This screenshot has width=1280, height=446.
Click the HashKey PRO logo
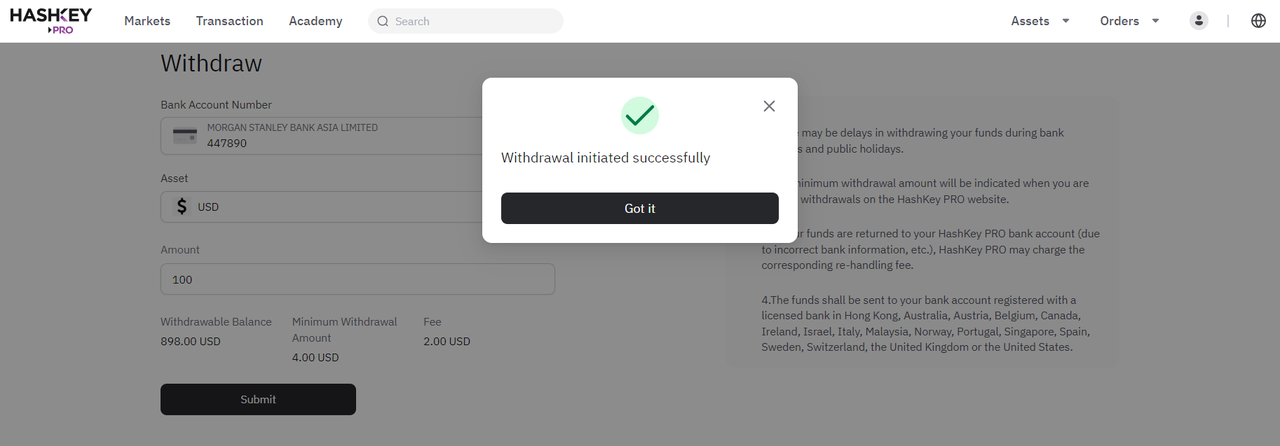(x=51, y=20)
